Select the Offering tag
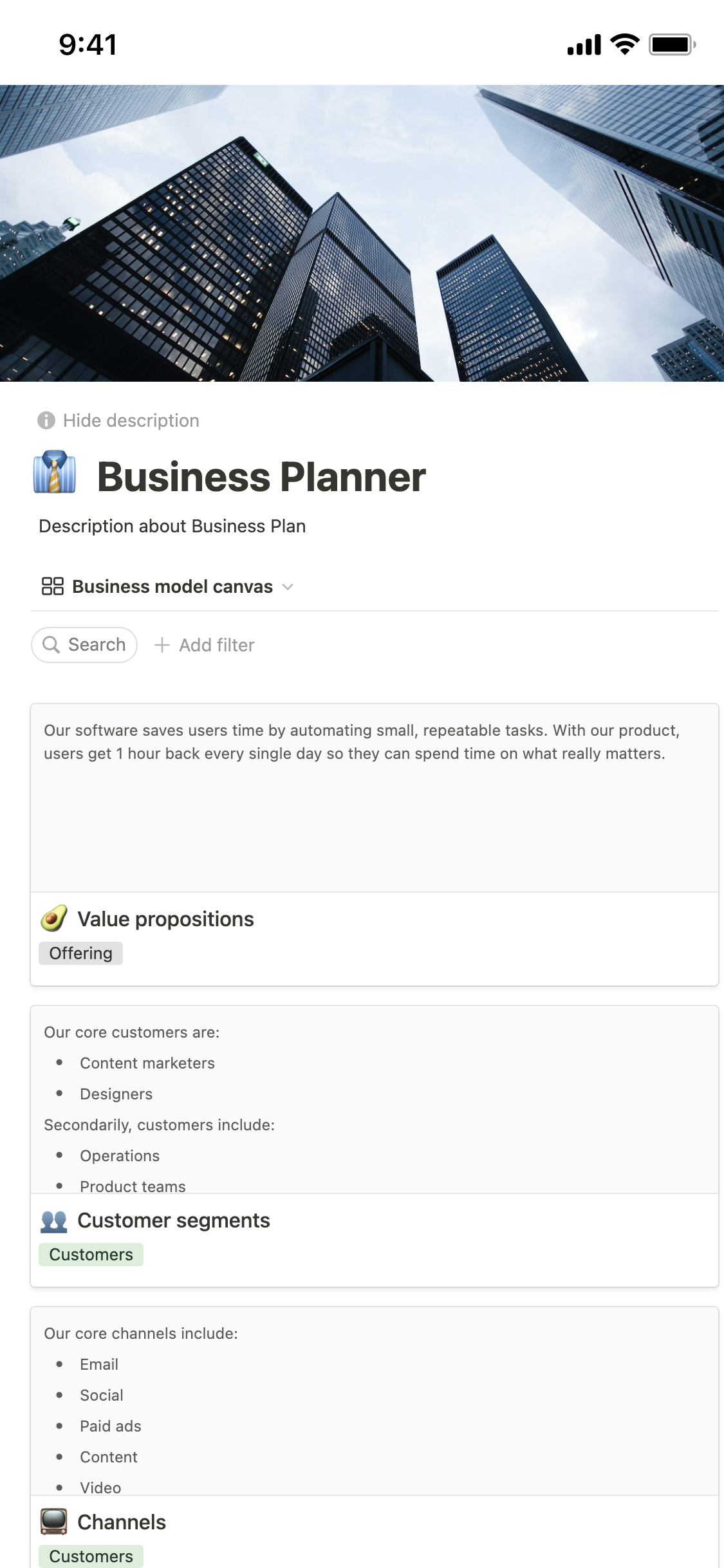The height and width of the screenshot is (1568, 724). tap(81, 953)
